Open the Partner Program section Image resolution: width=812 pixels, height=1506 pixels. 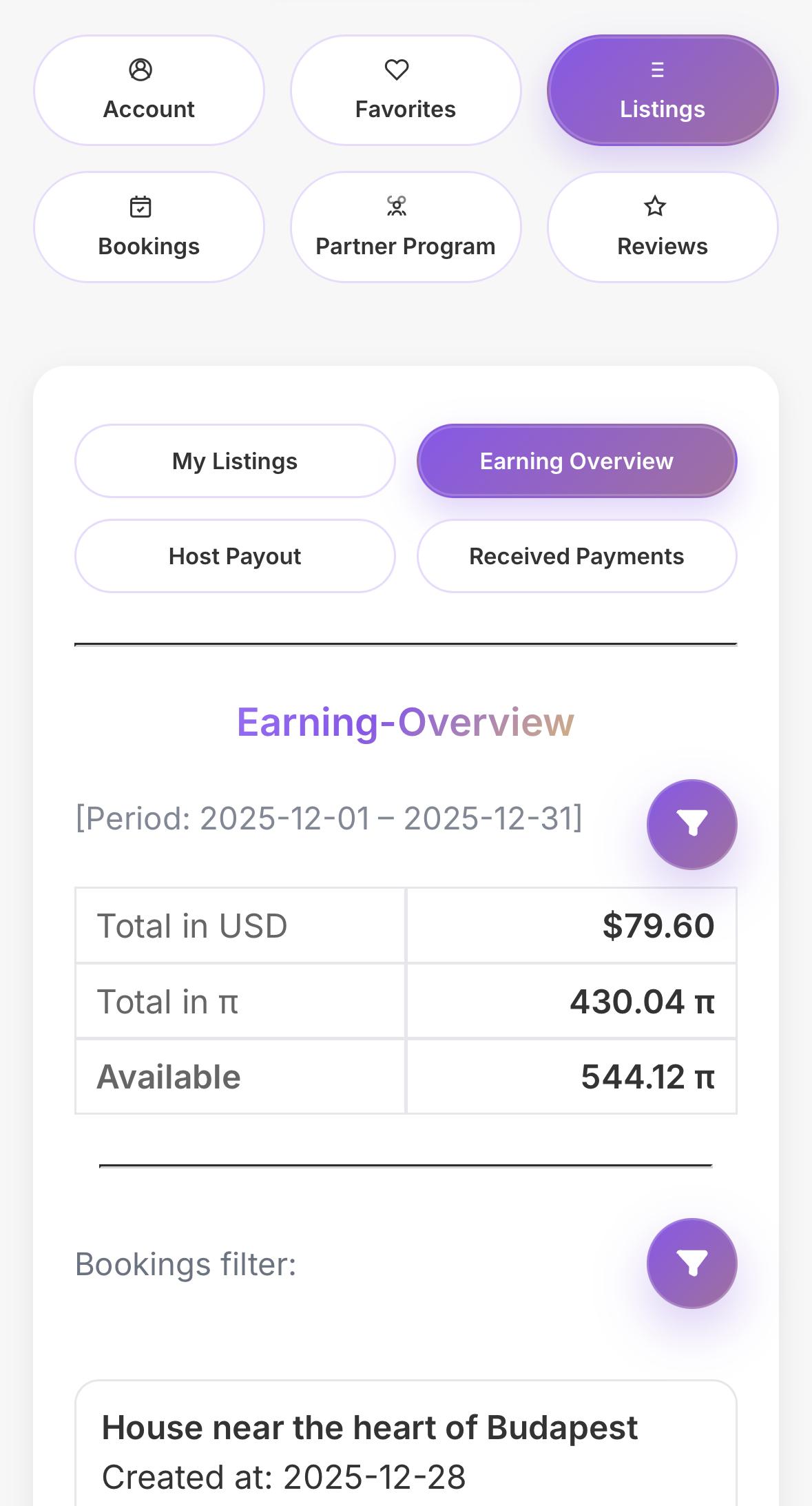coord(406,227)
